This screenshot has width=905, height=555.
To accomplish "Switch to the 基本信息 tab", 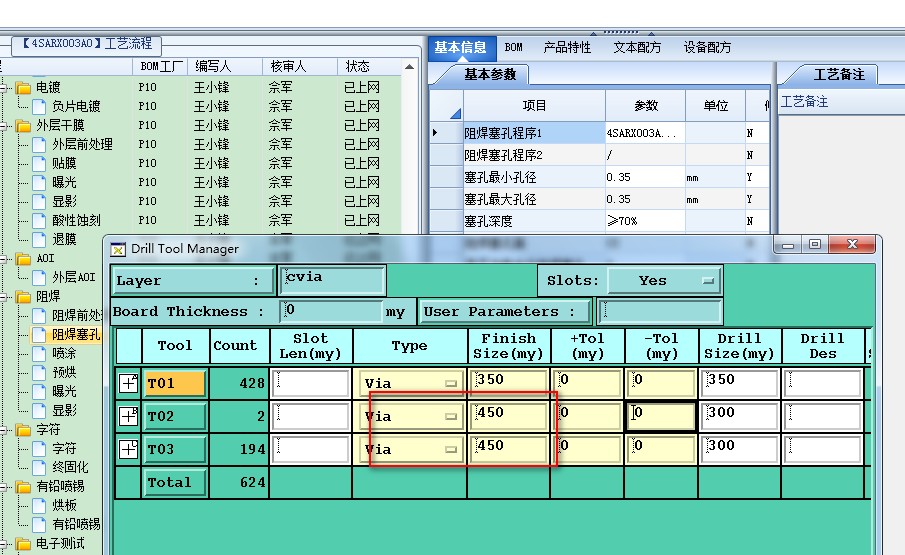I will tap(461, 47).
